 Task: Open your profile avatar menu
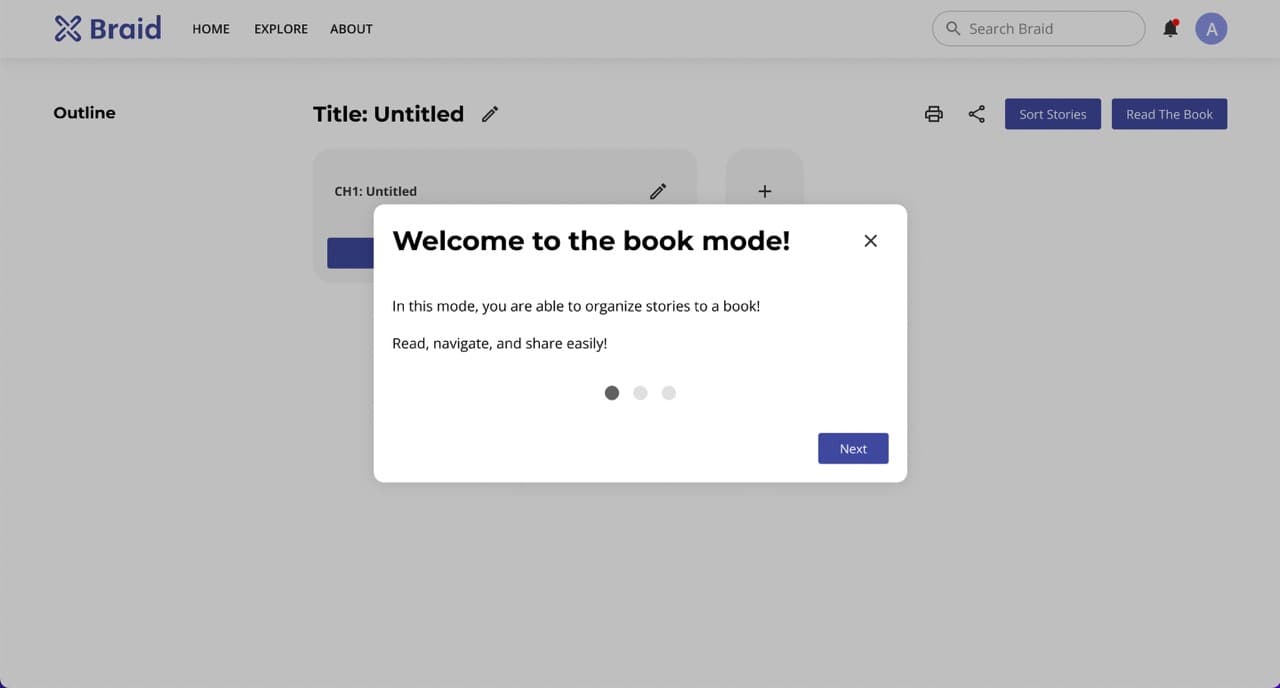pyautogui.click(x=1211, y=28)
